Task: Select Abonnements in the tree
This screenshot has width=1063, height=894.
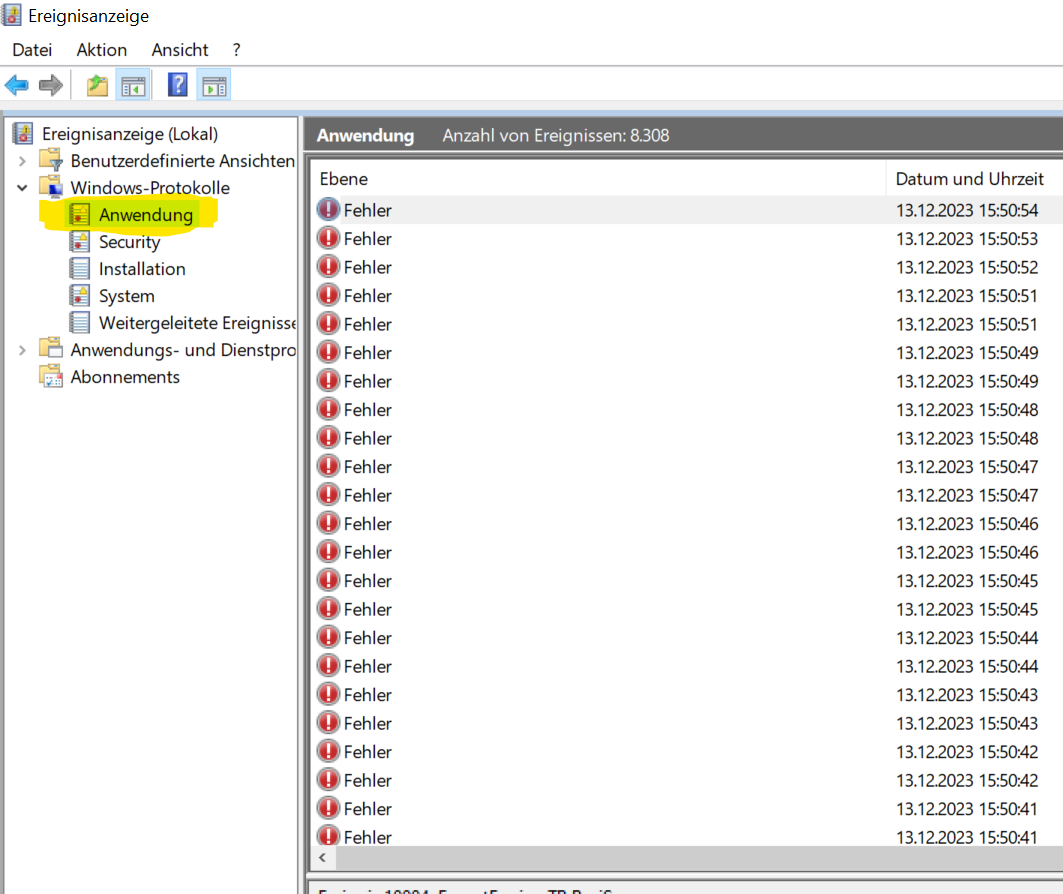Action: (125, 377)
